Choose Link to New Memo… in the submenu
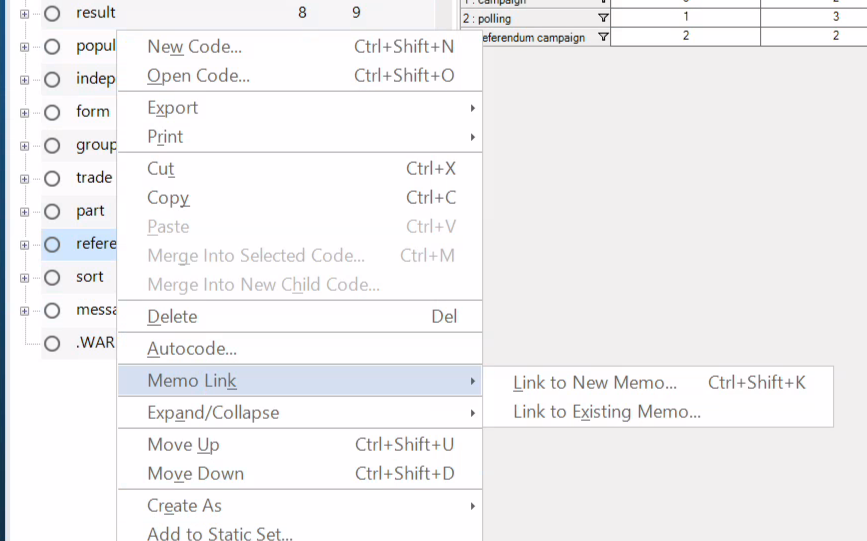 coord(595,383)
